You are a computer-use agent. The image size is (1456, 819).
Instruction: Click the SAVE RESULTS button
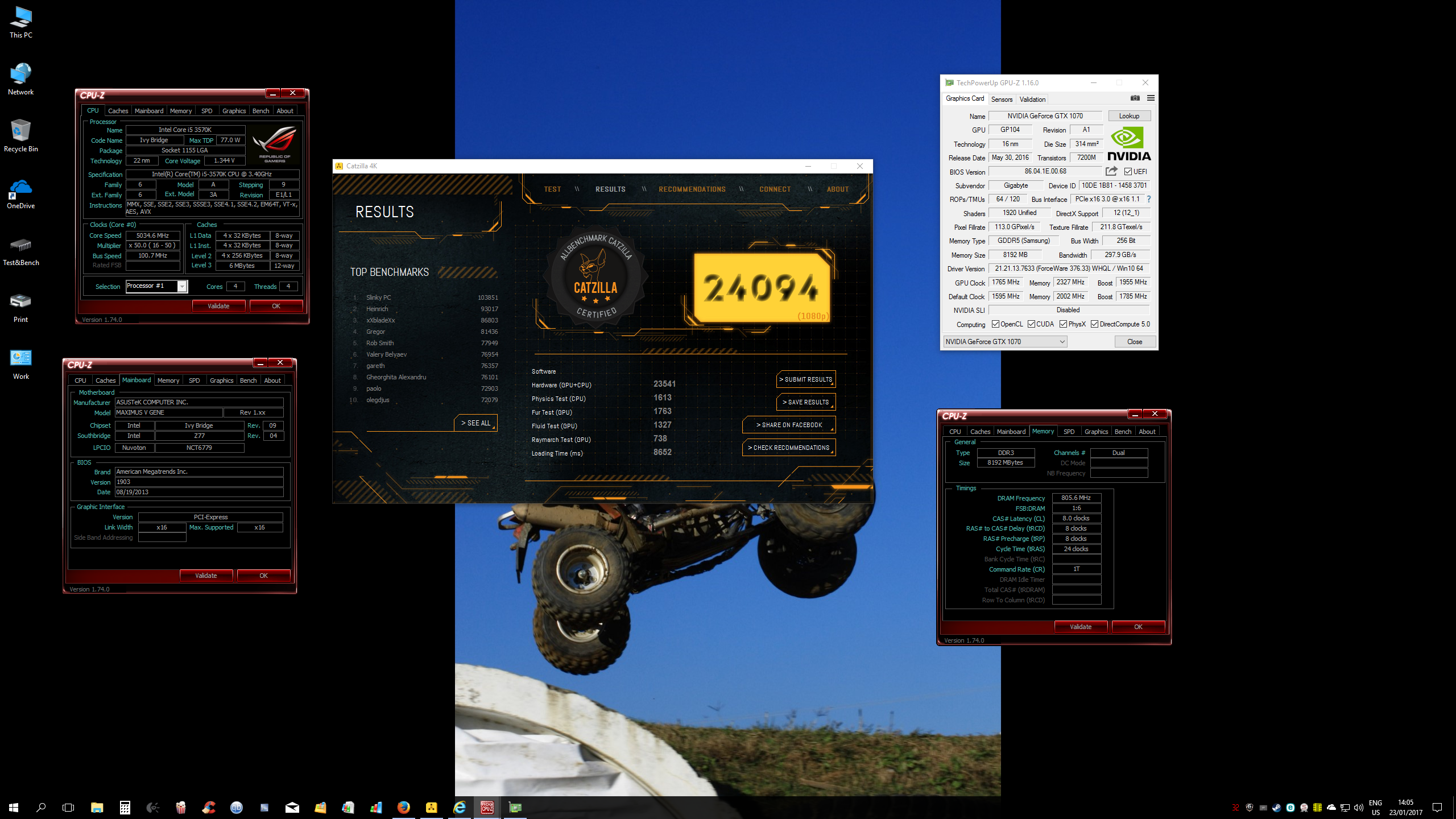tap(806, 402)
